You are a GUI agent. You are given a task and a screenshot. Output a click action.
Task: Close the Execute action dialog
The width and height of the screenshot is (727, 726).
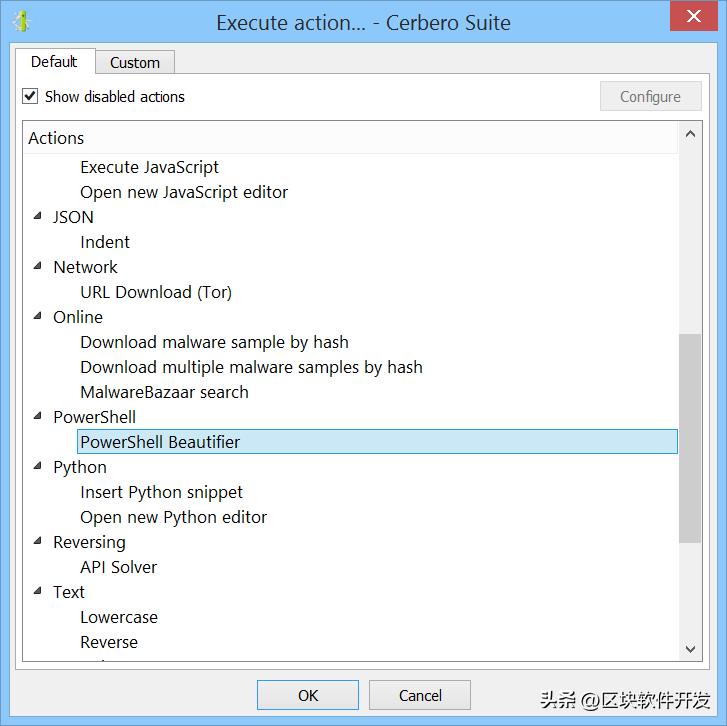click(x=693, y=16)
